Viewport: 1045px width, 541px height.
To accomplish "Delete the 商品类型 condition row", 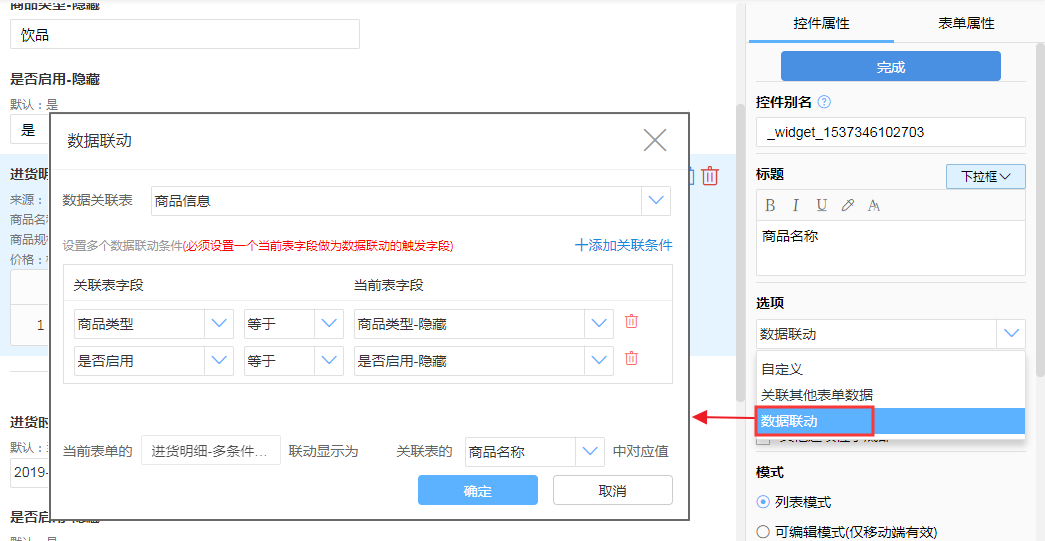I will coord(631,322).
